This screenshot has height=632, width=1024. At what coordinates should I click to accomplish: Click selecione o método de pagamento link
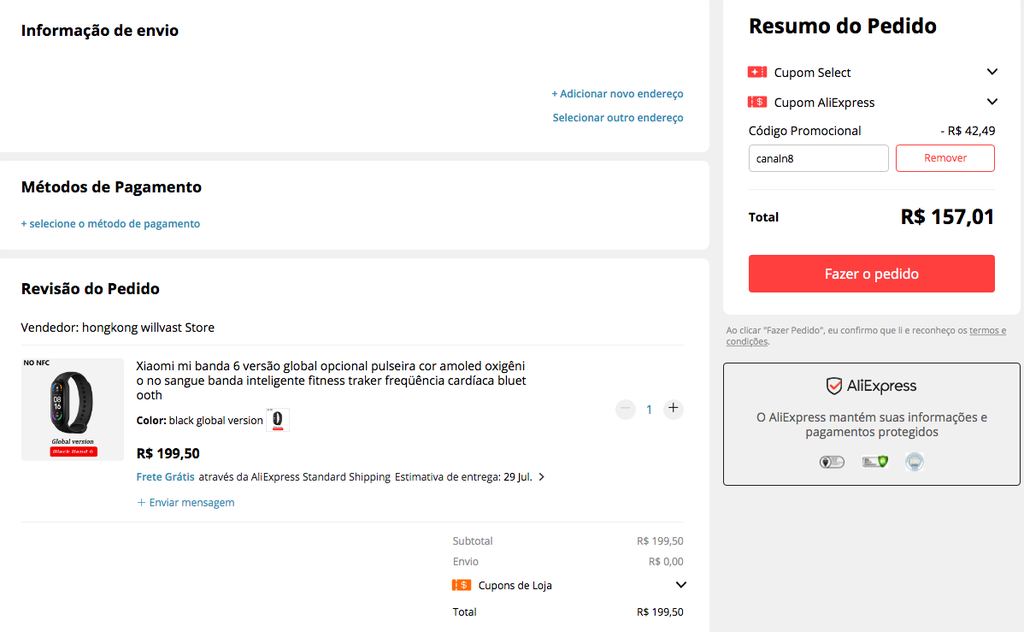[x=110, y=223]
